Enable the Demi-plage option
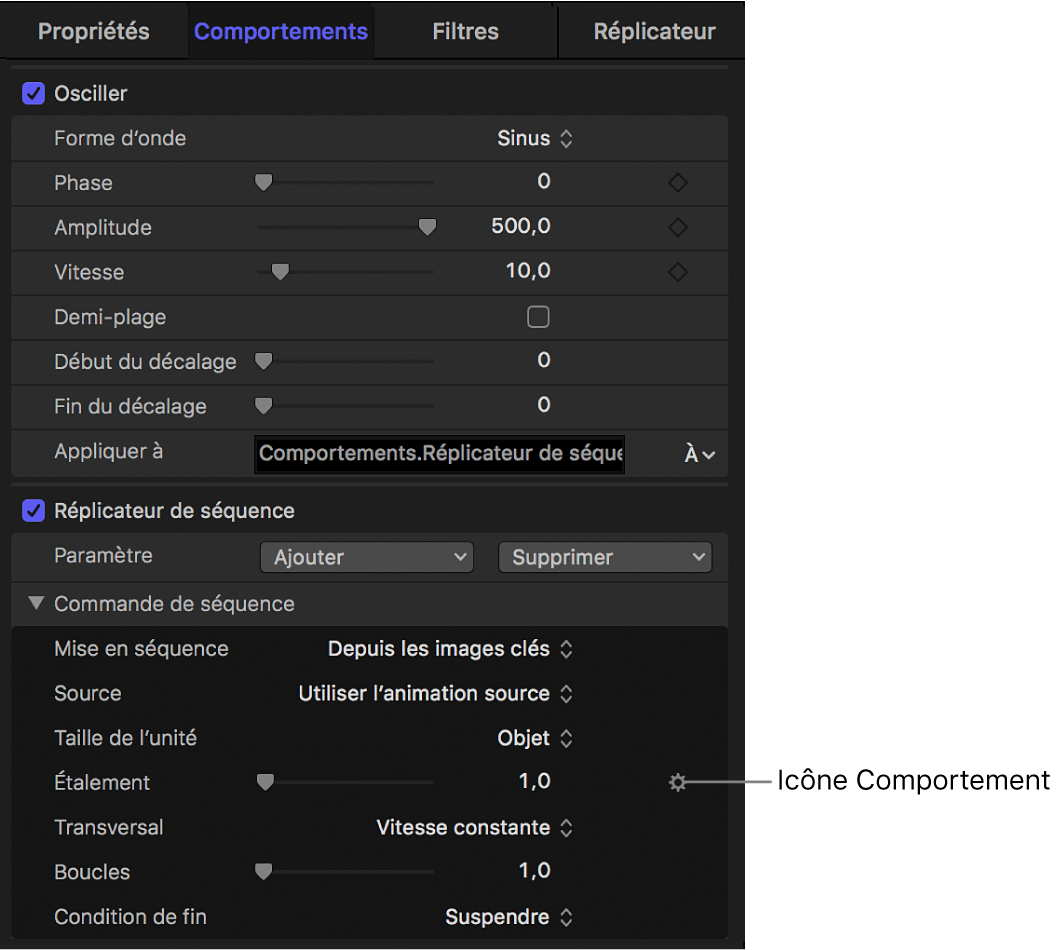Screen dimensions: 1059x950 pyautogui.click(x=538, y=316)
